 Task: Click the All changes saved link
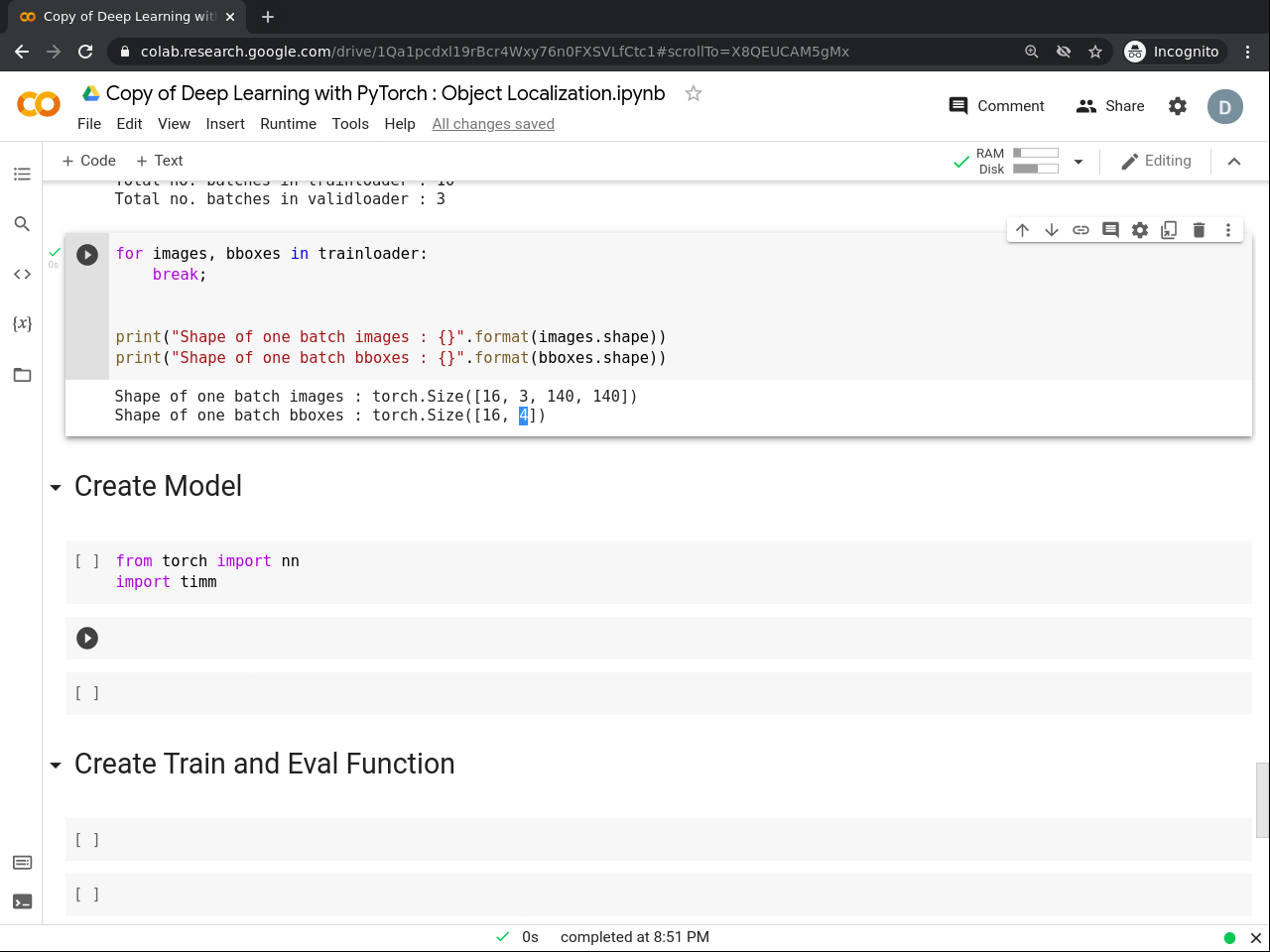coord(493,124)
